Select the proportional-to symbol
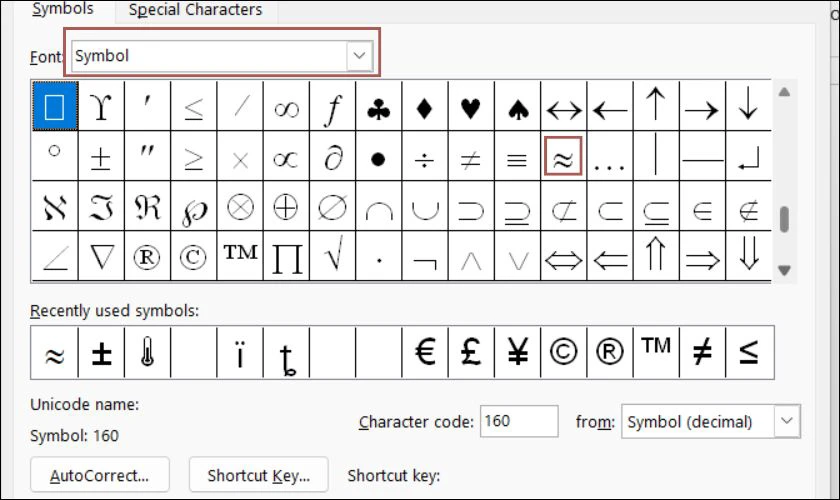 [x=287, y=156]
